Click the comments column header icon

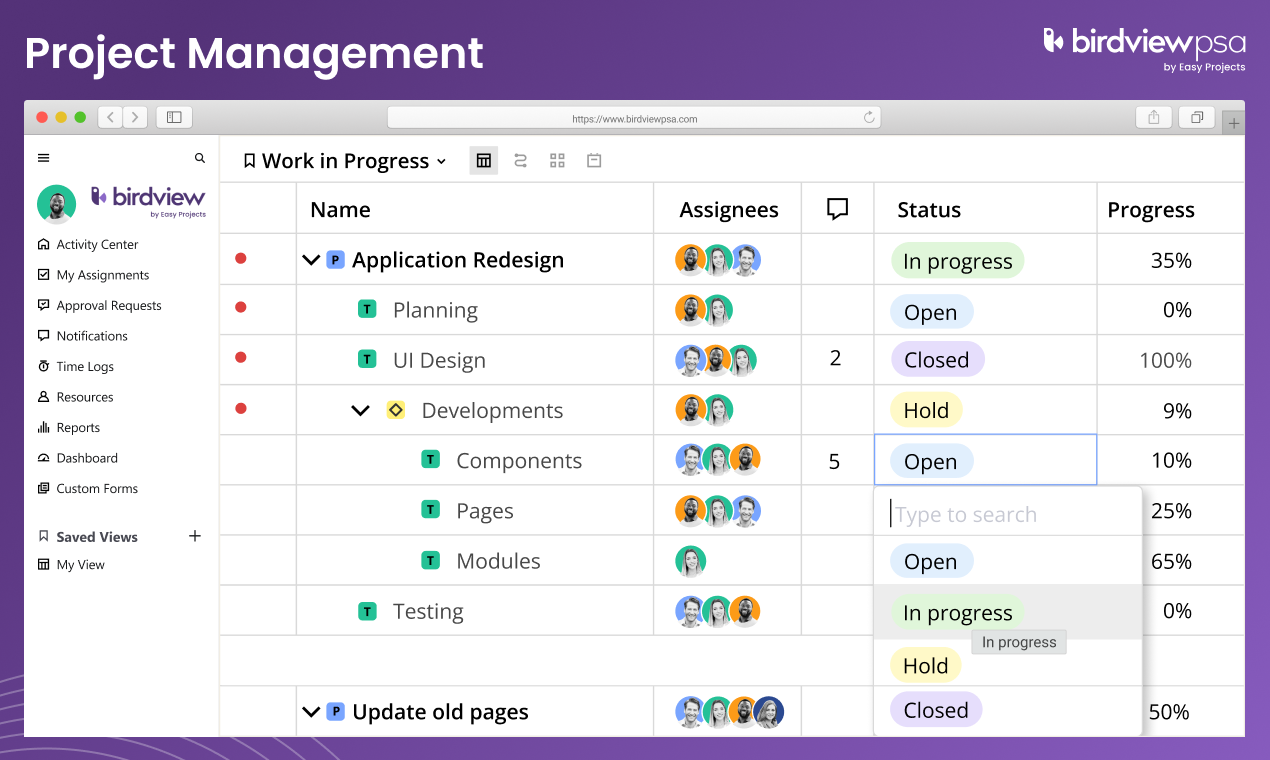click(x=837, y=209)
